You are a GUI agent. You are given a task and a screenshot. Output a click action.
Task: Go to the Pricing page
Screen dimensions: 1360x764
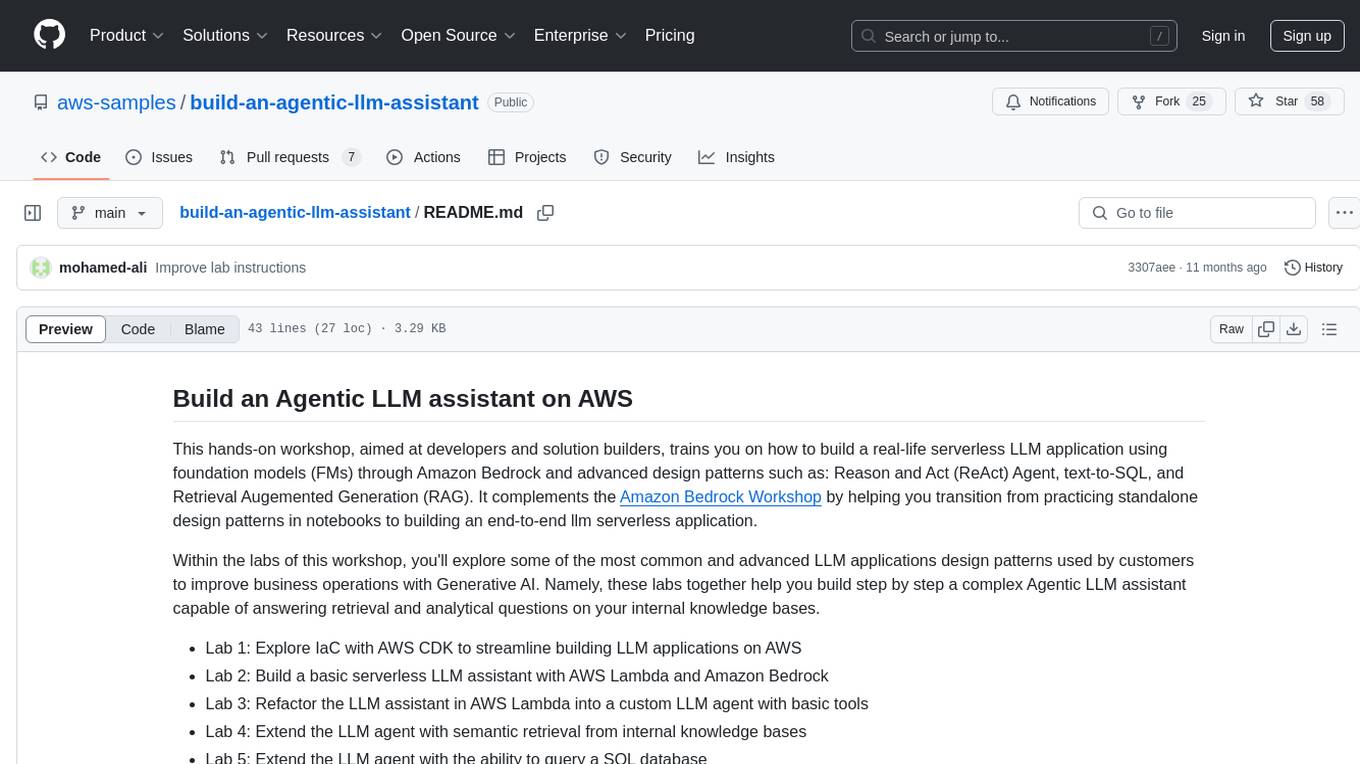(670, 35)
